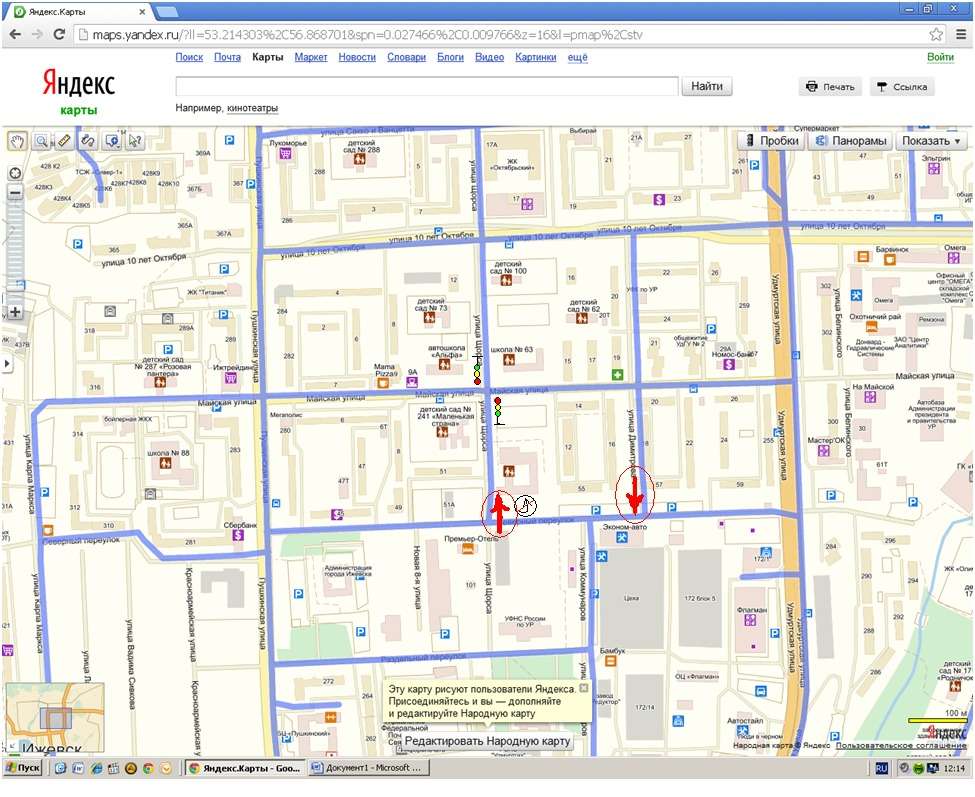This screenshot has height=797, width=975.
Task: Click the Mama Pizza restaurant marker
Action: tap(384, 382)
